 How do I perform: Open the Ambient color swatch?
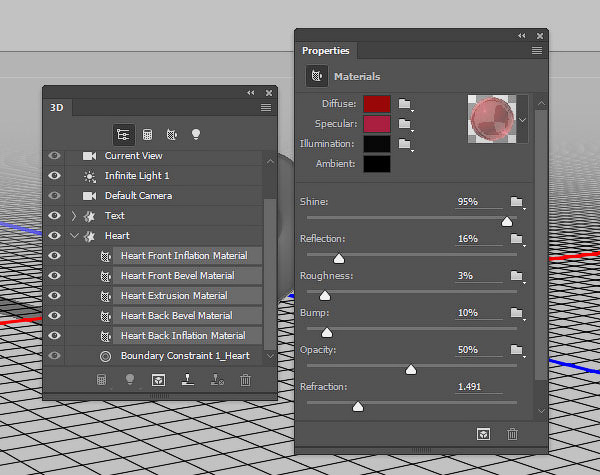tap(377, 164)
